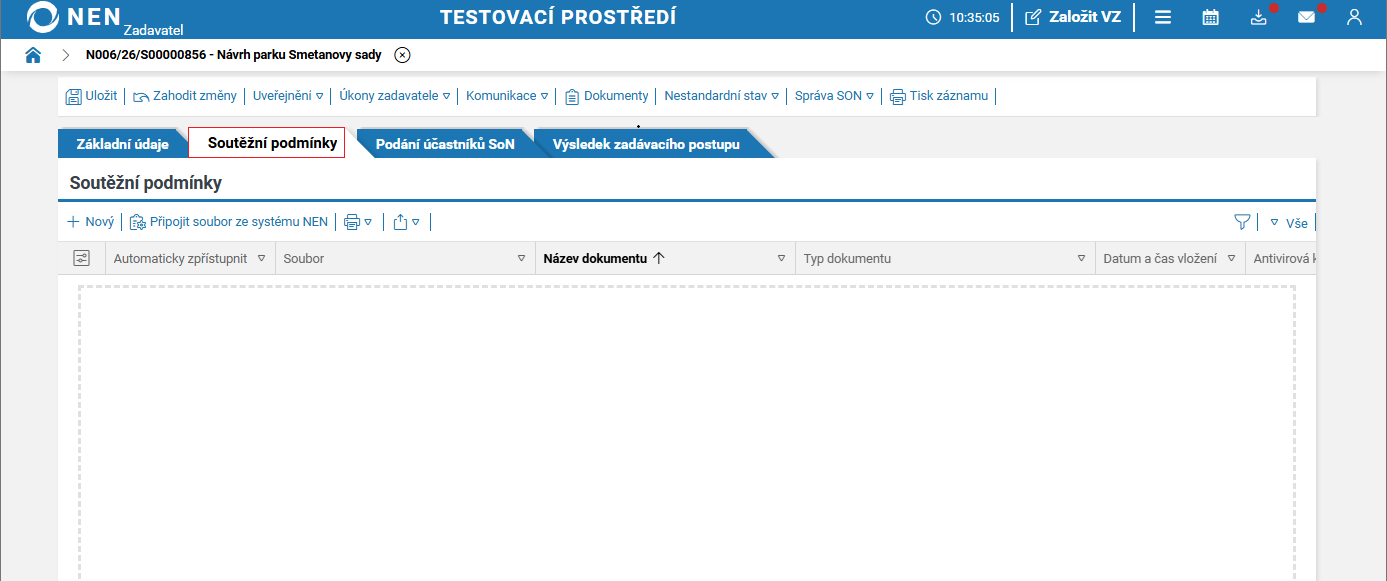Go to the home icon in breadcrumb
Viewport: 1387px width, 581px height.
click(33, 55)
